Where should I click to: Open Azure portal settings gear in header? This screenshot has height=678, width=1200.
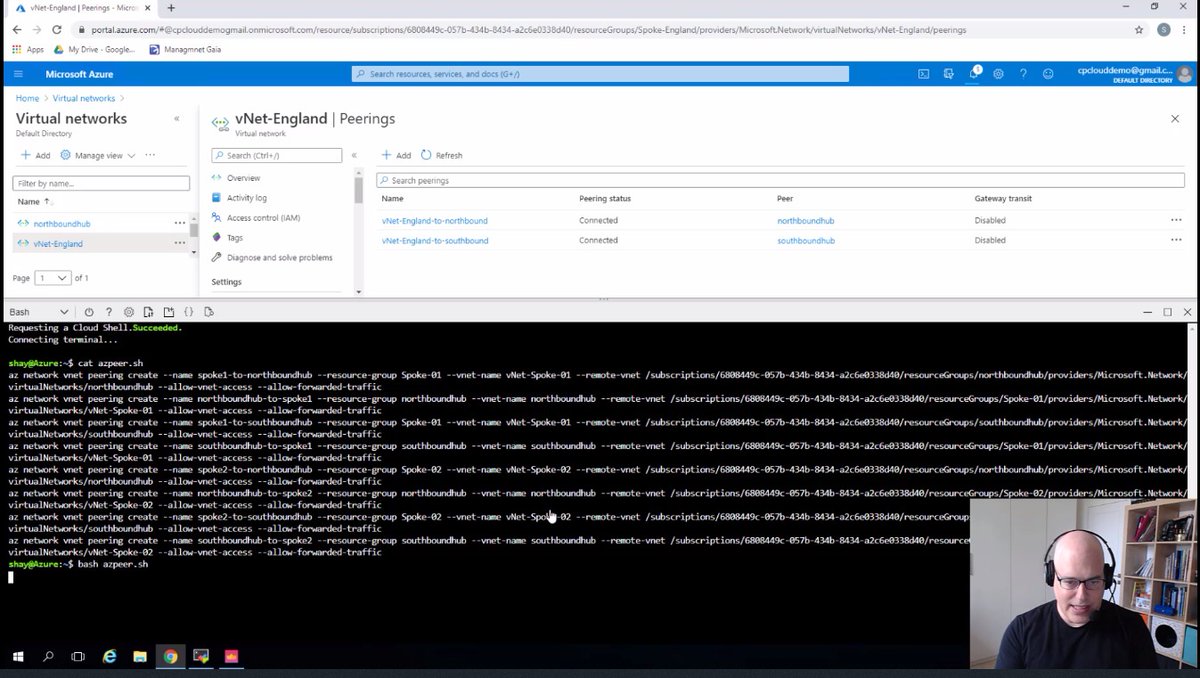click(998, 74)
